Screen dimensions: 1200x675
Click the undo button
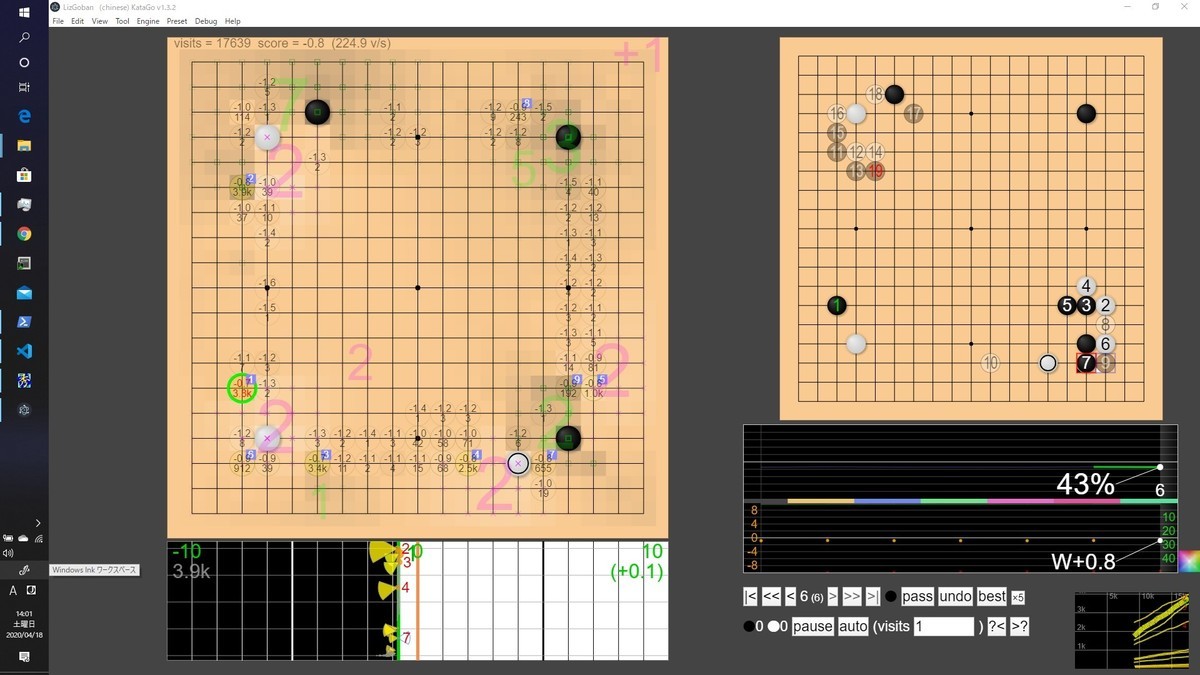pyautogui.click(x=955, y=597)
